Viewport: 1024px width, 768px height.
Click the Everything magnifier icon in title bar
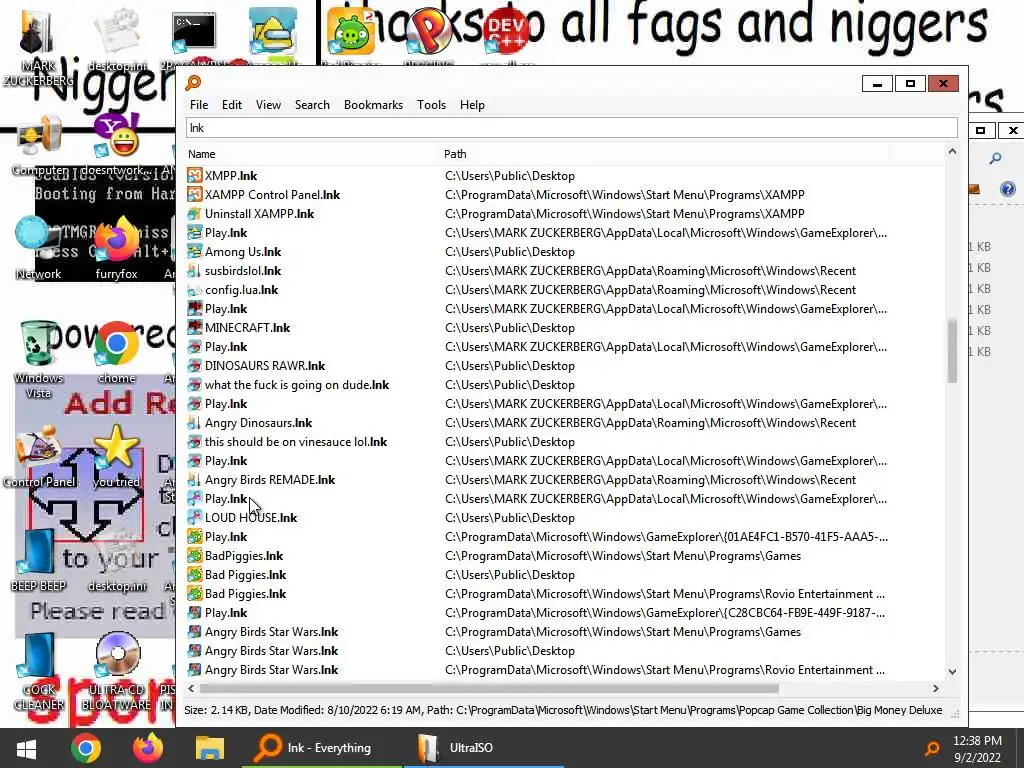coord(193,83)
